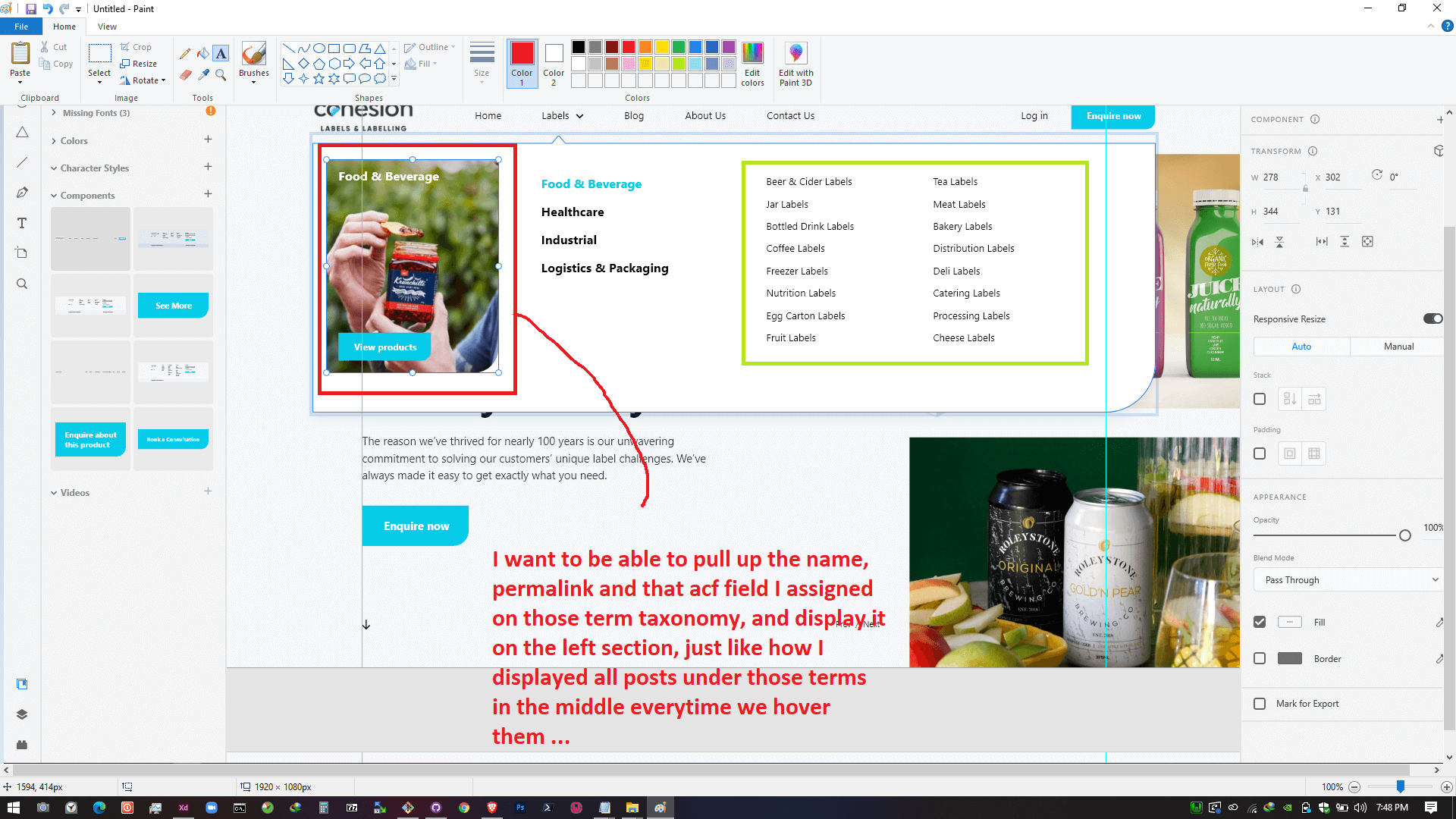Enable the Padding checkbox

pos(1260,453)
